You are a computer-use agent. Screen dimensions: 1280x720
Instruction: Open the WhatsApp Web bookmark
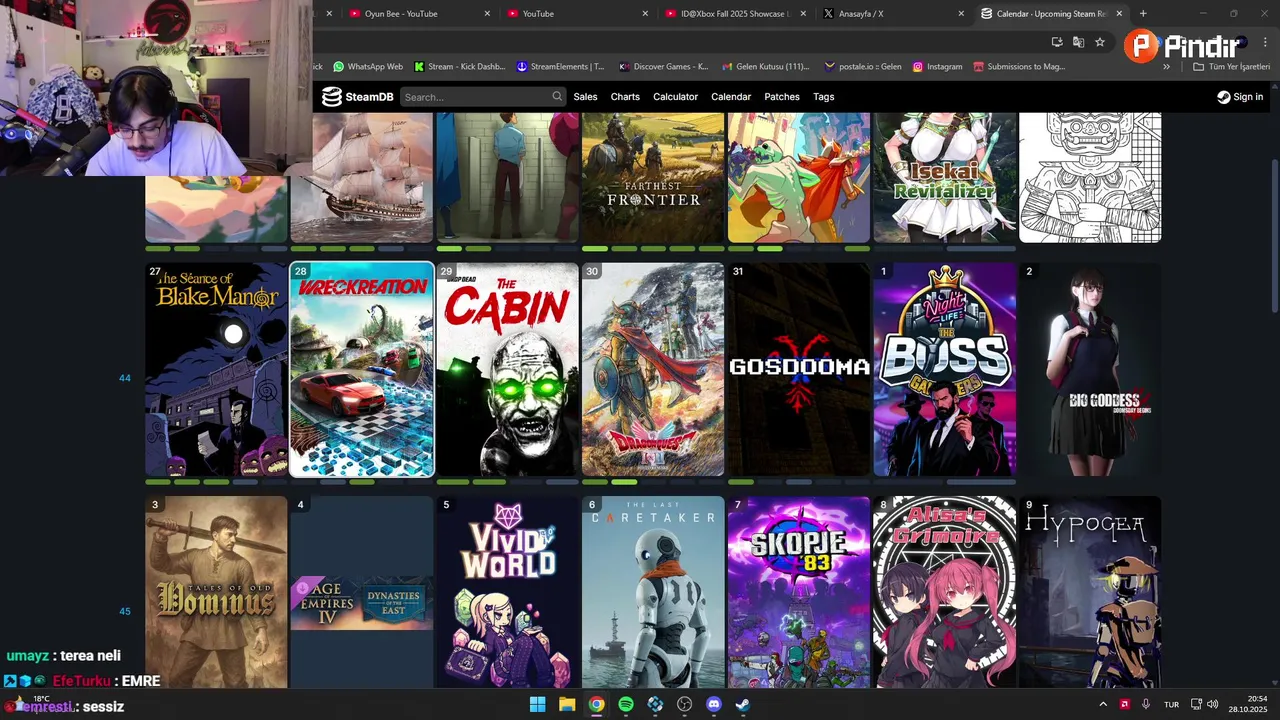[368, 67]
